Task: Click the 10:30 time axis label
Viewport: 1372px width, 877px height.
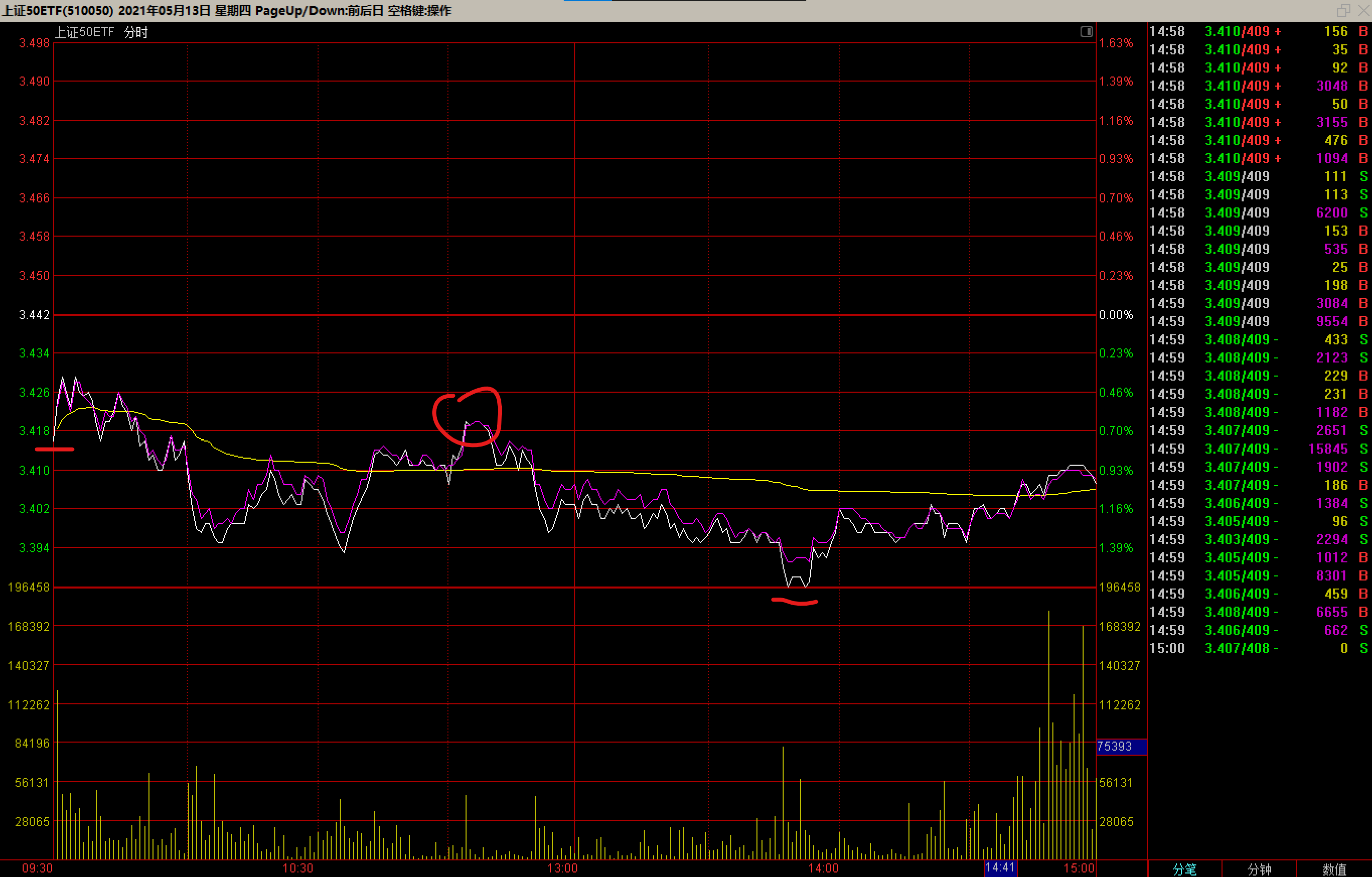Action: click(x=297, y=868)
